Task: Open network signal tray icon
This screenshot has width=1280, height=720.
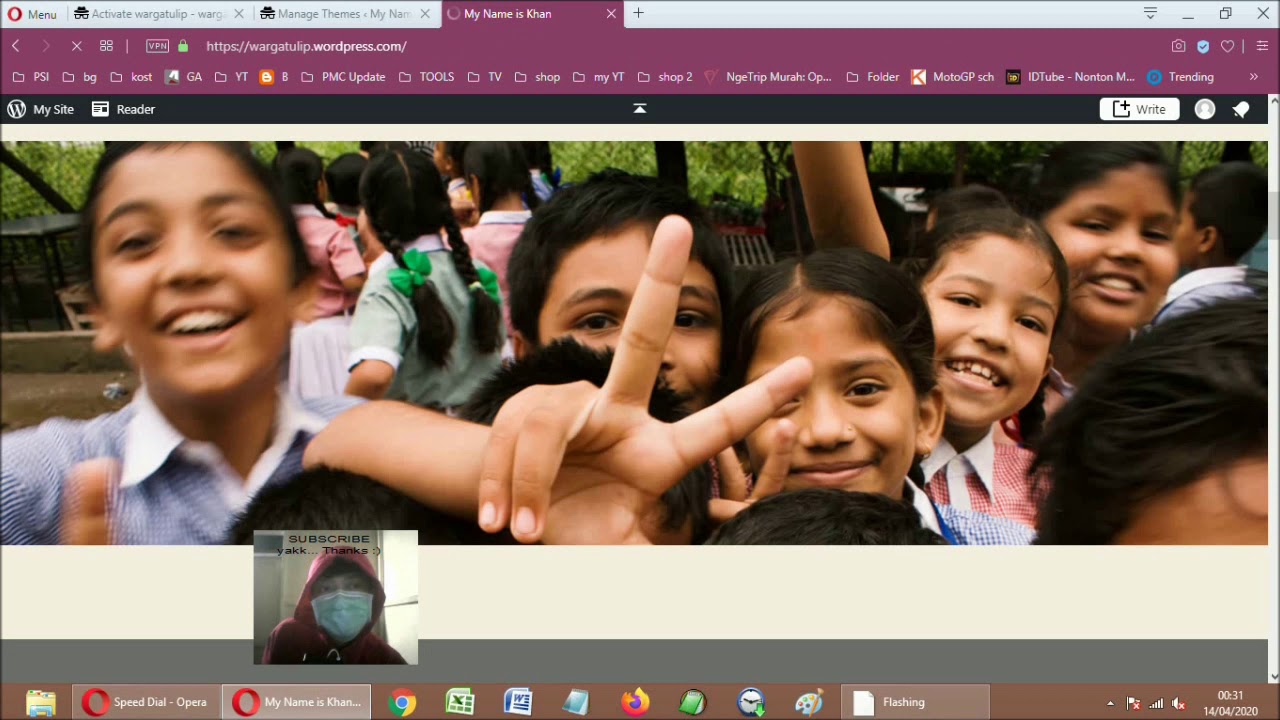Action: [x=1156, y=703]
